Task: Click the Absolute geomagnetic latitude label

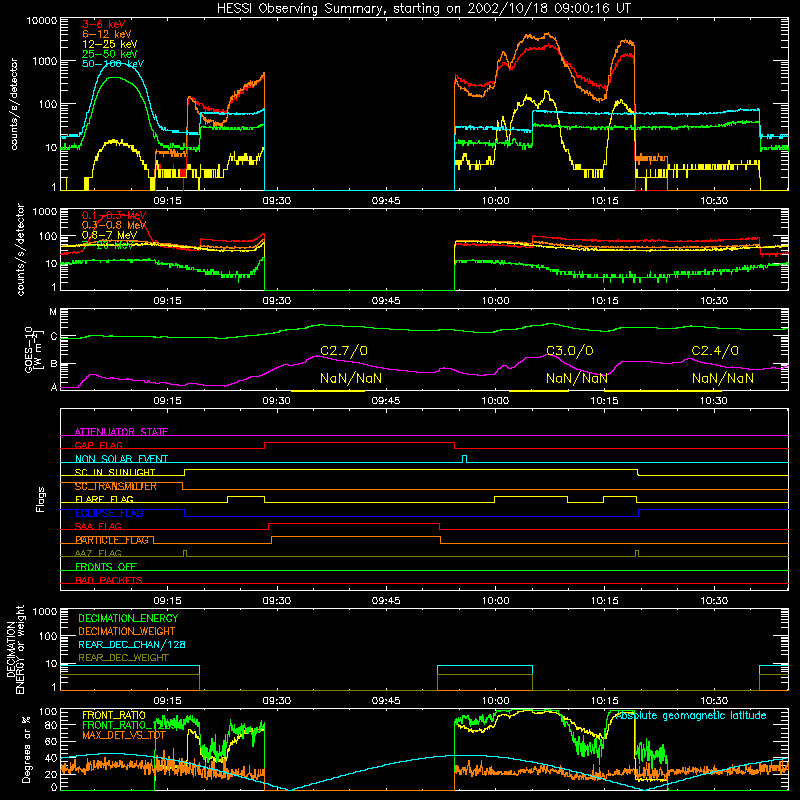Action: coord(691,715)
